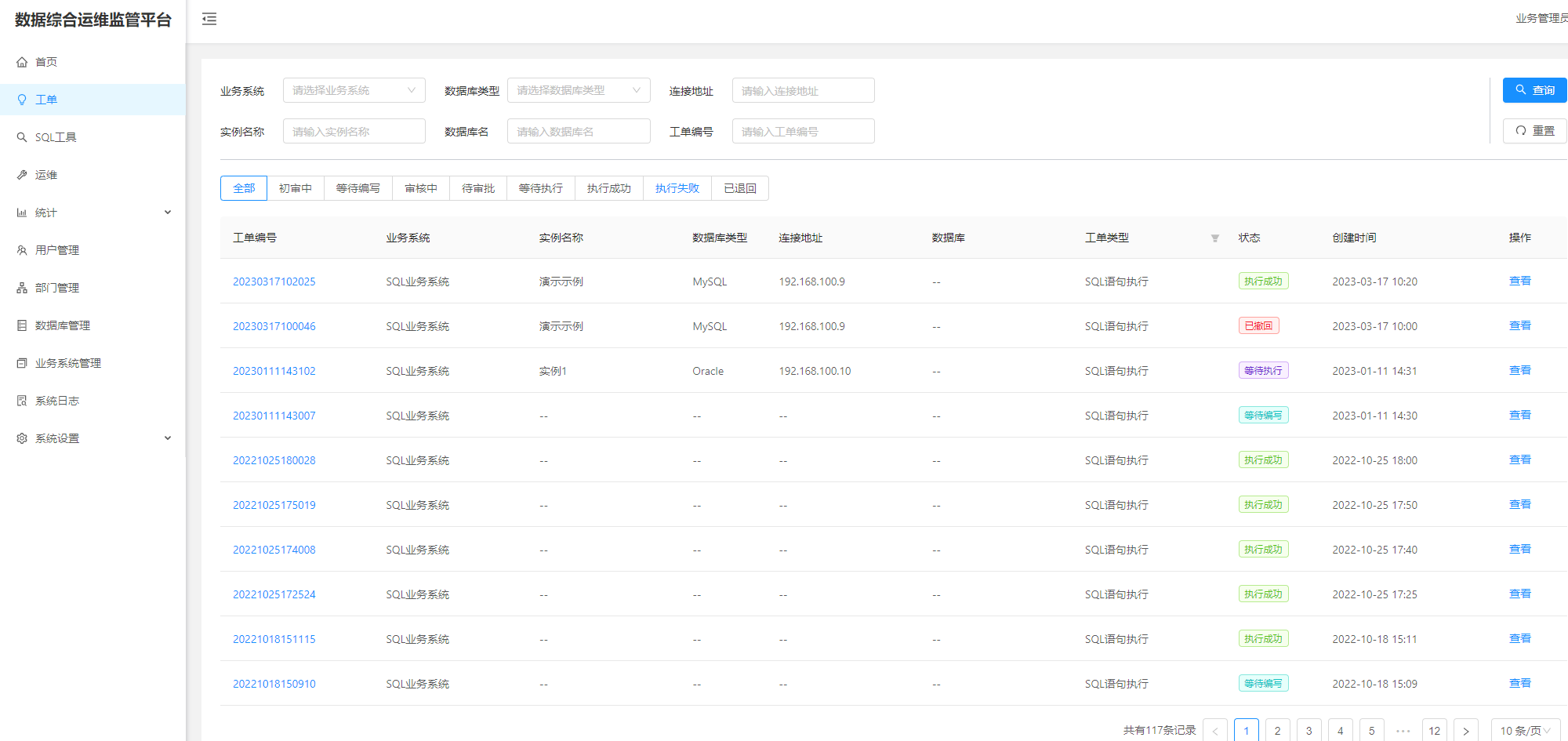Screen dimensions: 1568x741
Task: Select the 审核中 status tab
Action: point(421,188)
